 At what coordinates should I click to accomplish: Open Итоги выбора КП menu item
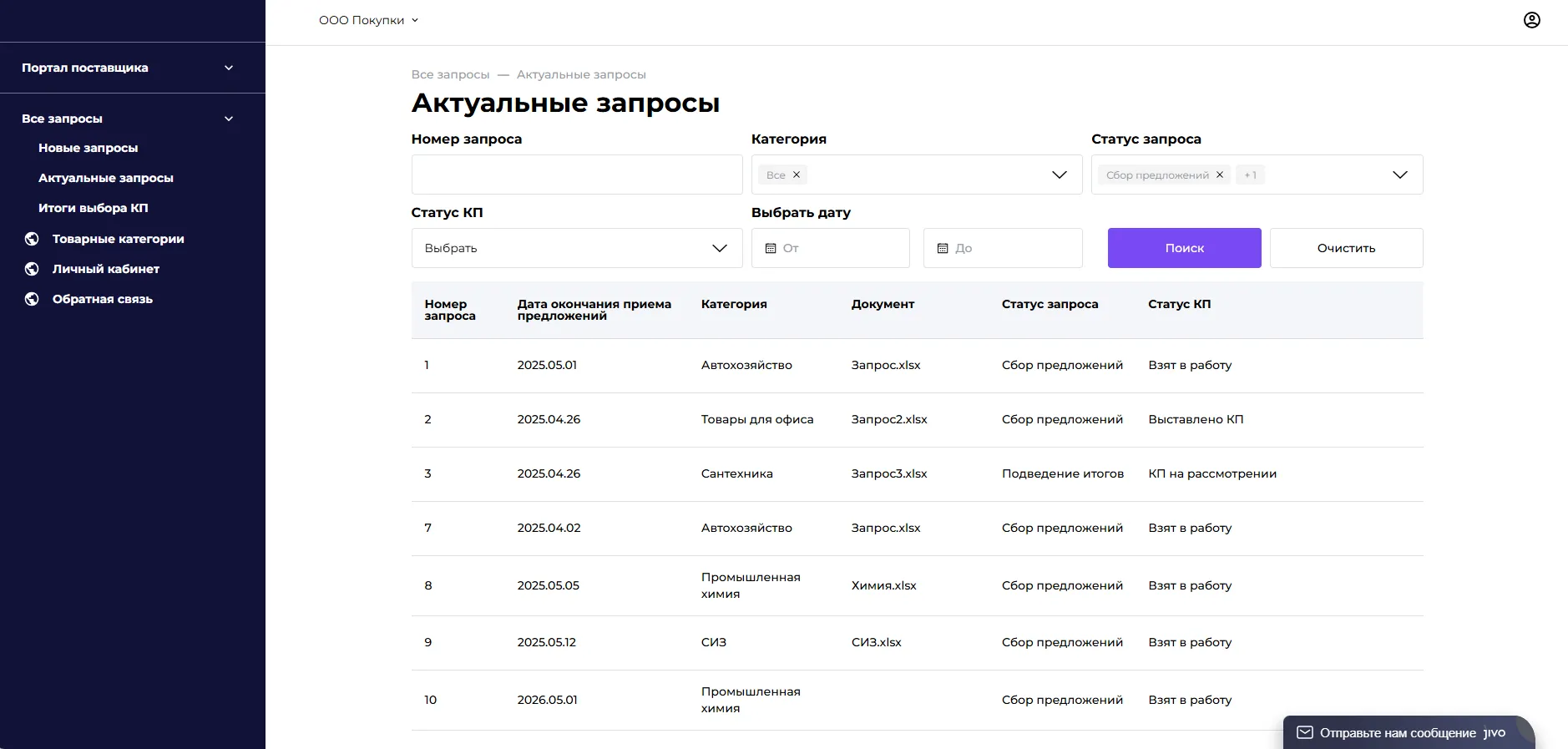click(x=94, y=208)
